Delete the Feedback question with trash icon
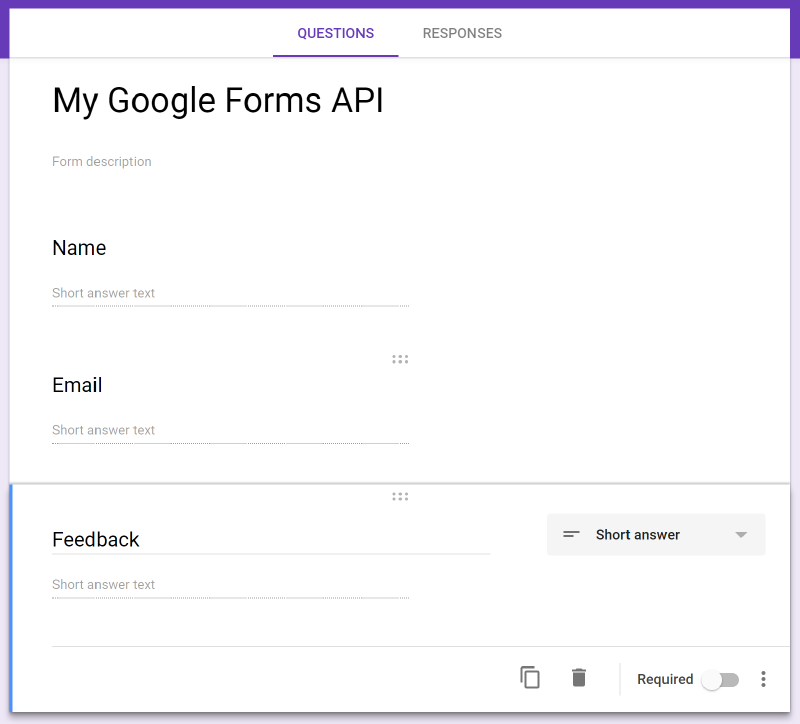The width and height of the screenshot is (800, 724). (579, 678)
